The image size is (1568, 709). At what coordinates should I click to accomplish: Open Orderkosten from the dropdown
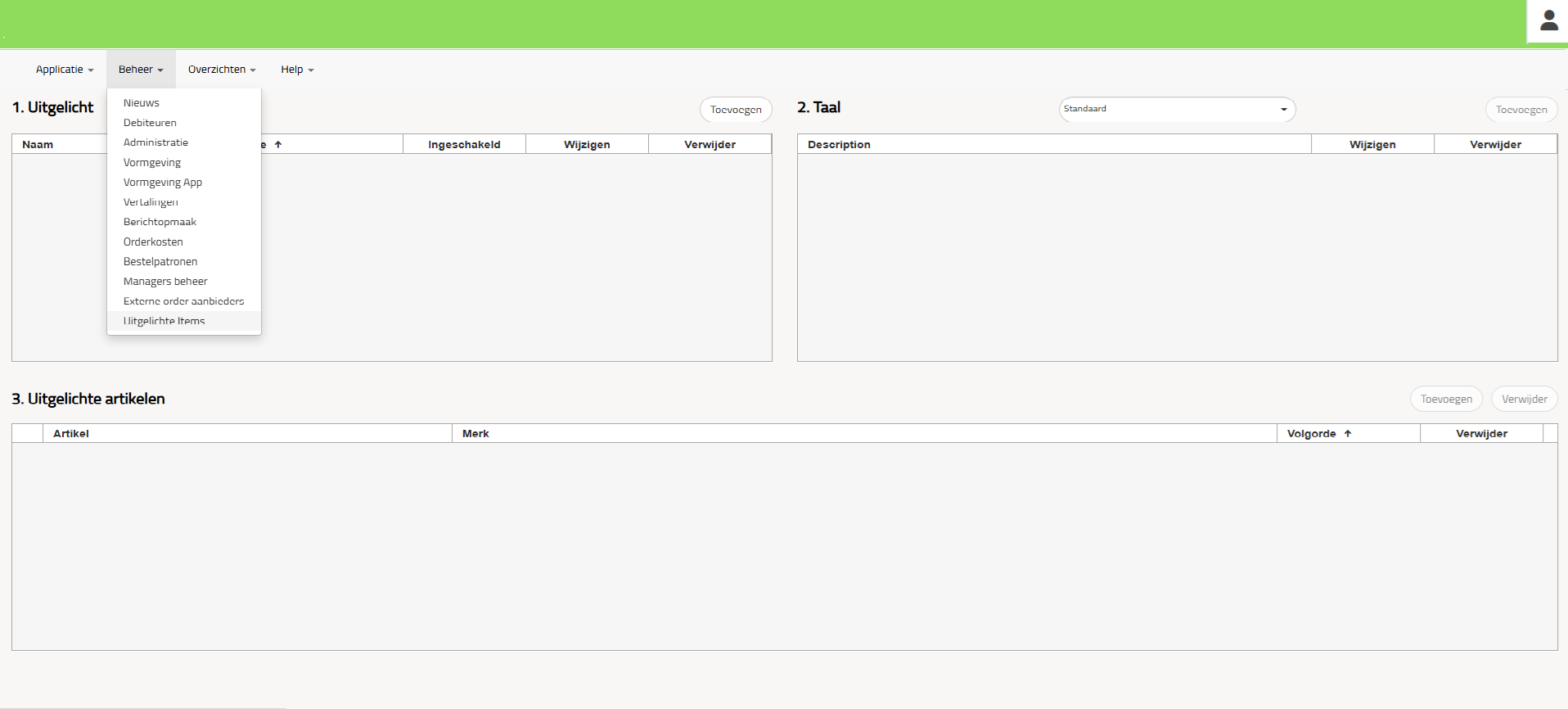153,242
